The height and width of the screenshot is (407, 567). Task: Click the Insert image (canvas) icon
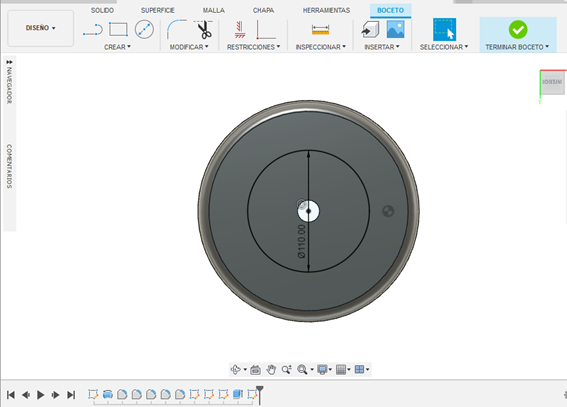[x=395, y=29]
